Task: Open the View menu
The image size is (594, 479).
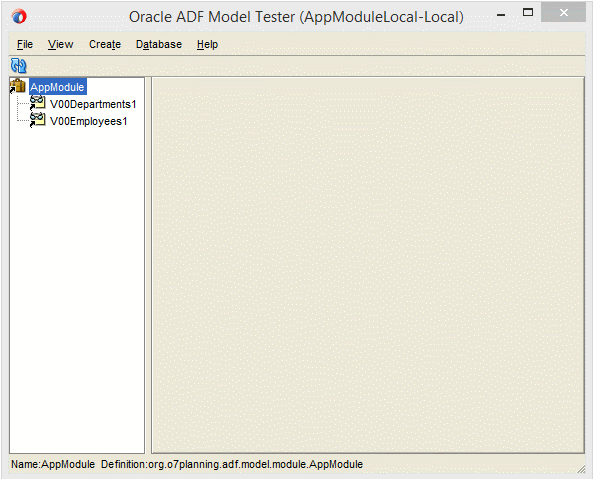Action: click(x=61, y=44)
